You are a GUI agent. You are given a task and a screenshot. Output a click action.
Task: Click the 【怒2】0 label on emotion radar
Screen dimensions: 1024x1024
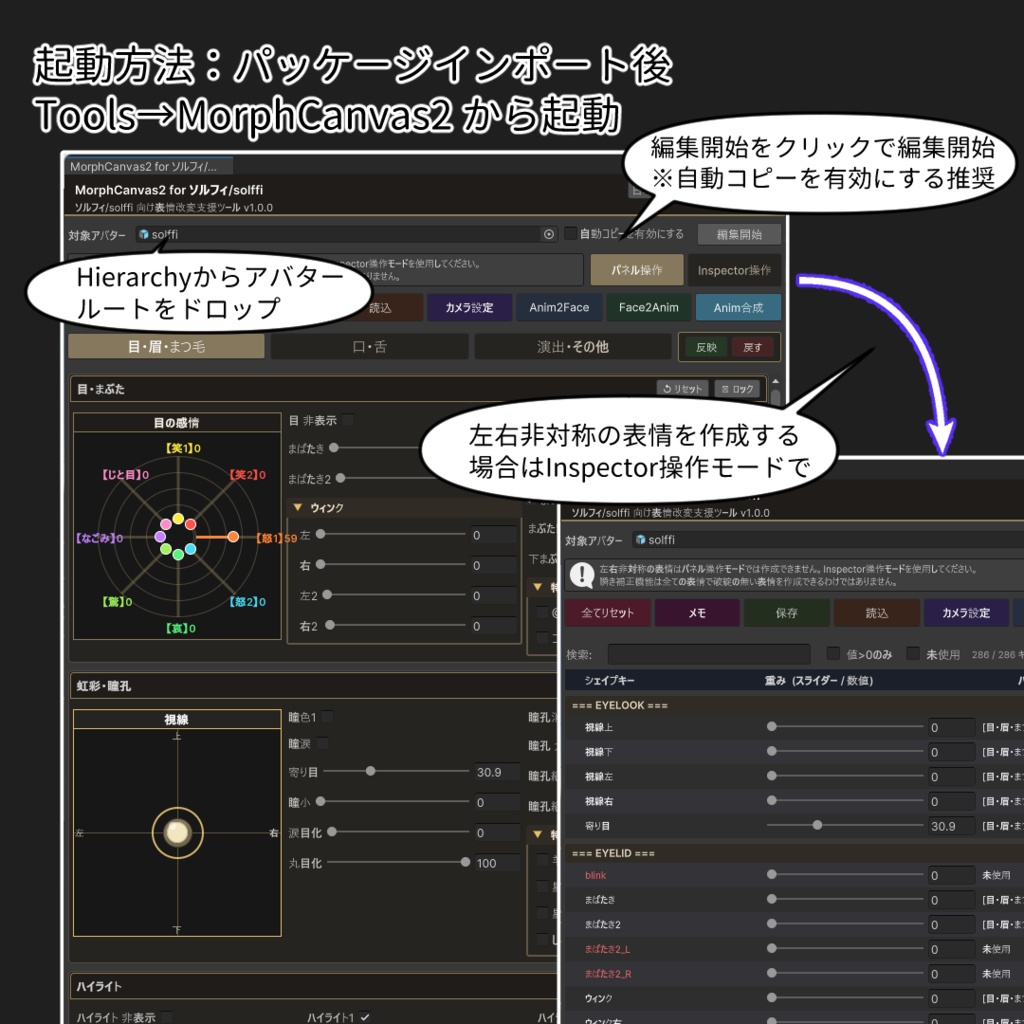[248, 601]
